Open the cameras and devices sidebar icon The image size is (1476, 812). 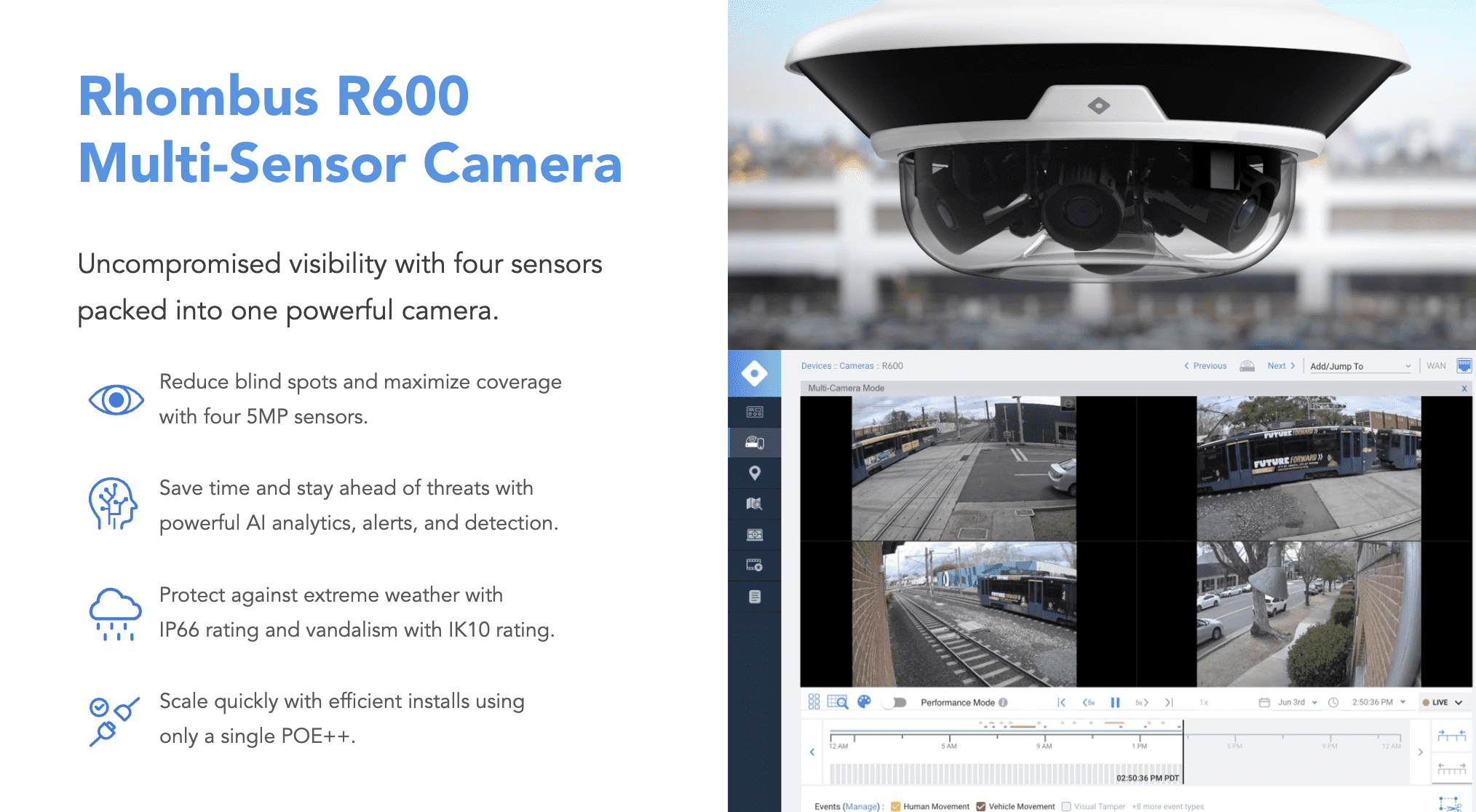(755, 442)
